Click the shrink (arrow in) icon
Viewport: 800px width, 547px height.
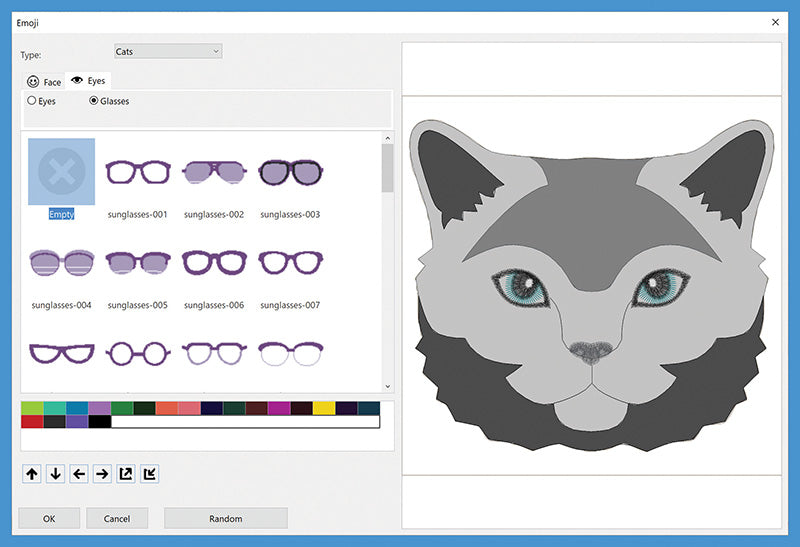[x=148, y=474]
